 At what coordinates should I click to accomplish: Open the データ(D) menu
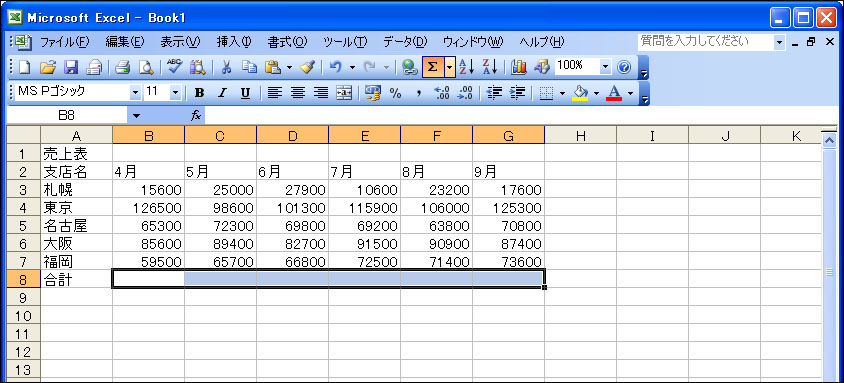(x=405, y=41)
